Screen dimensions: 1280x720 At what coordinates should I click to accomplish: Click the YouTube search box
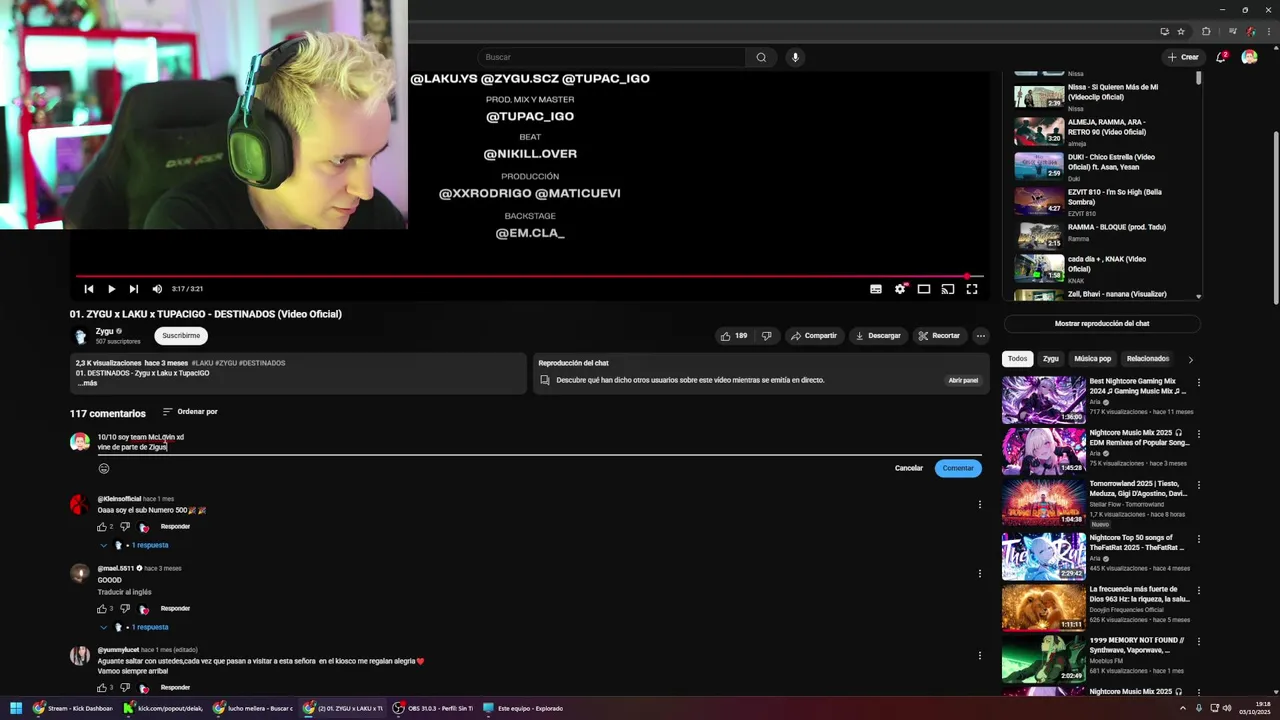coord(611,57)
